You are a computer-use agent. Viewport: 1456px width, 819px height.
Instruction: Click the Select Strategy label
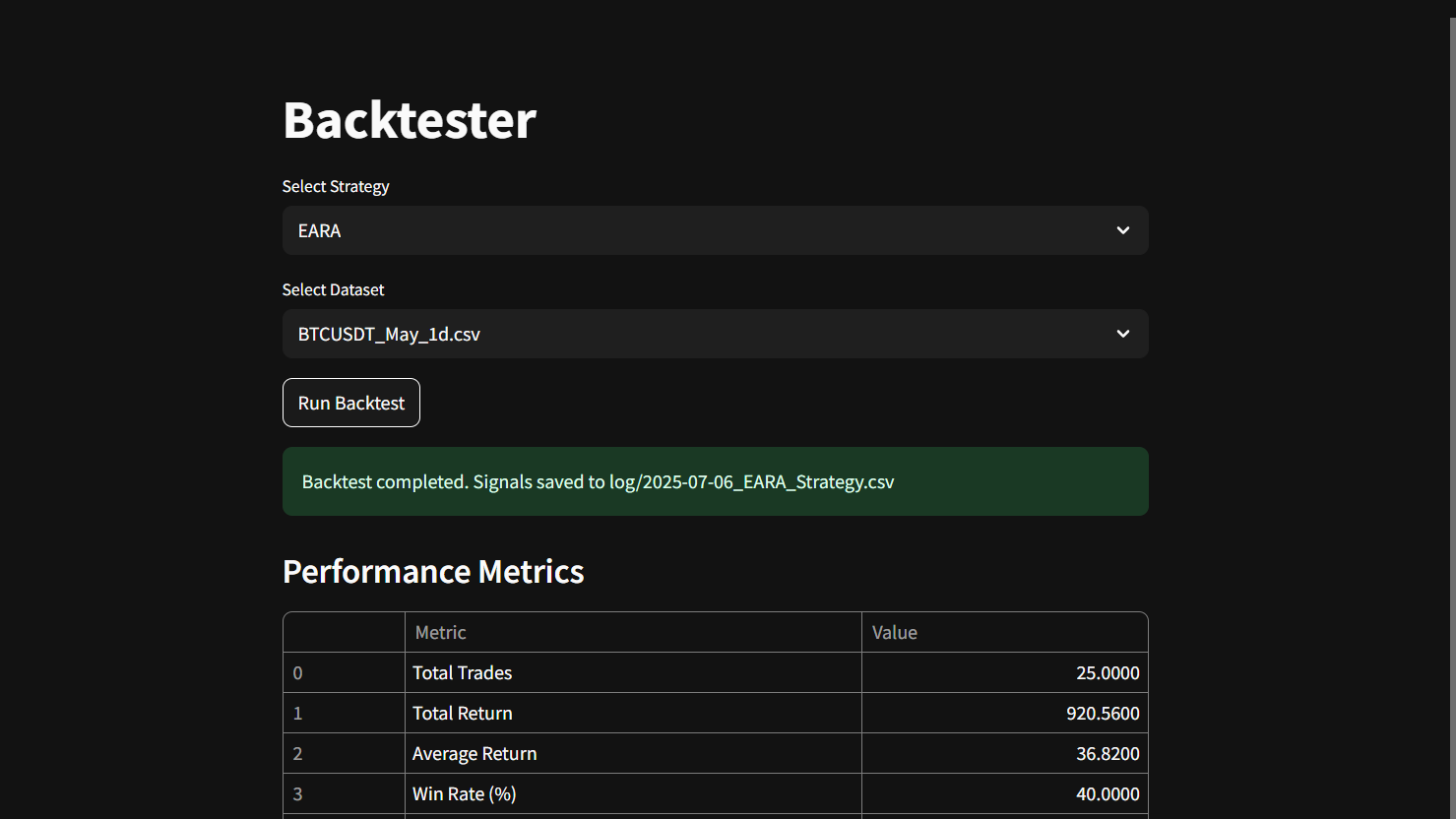coord(336,186)
